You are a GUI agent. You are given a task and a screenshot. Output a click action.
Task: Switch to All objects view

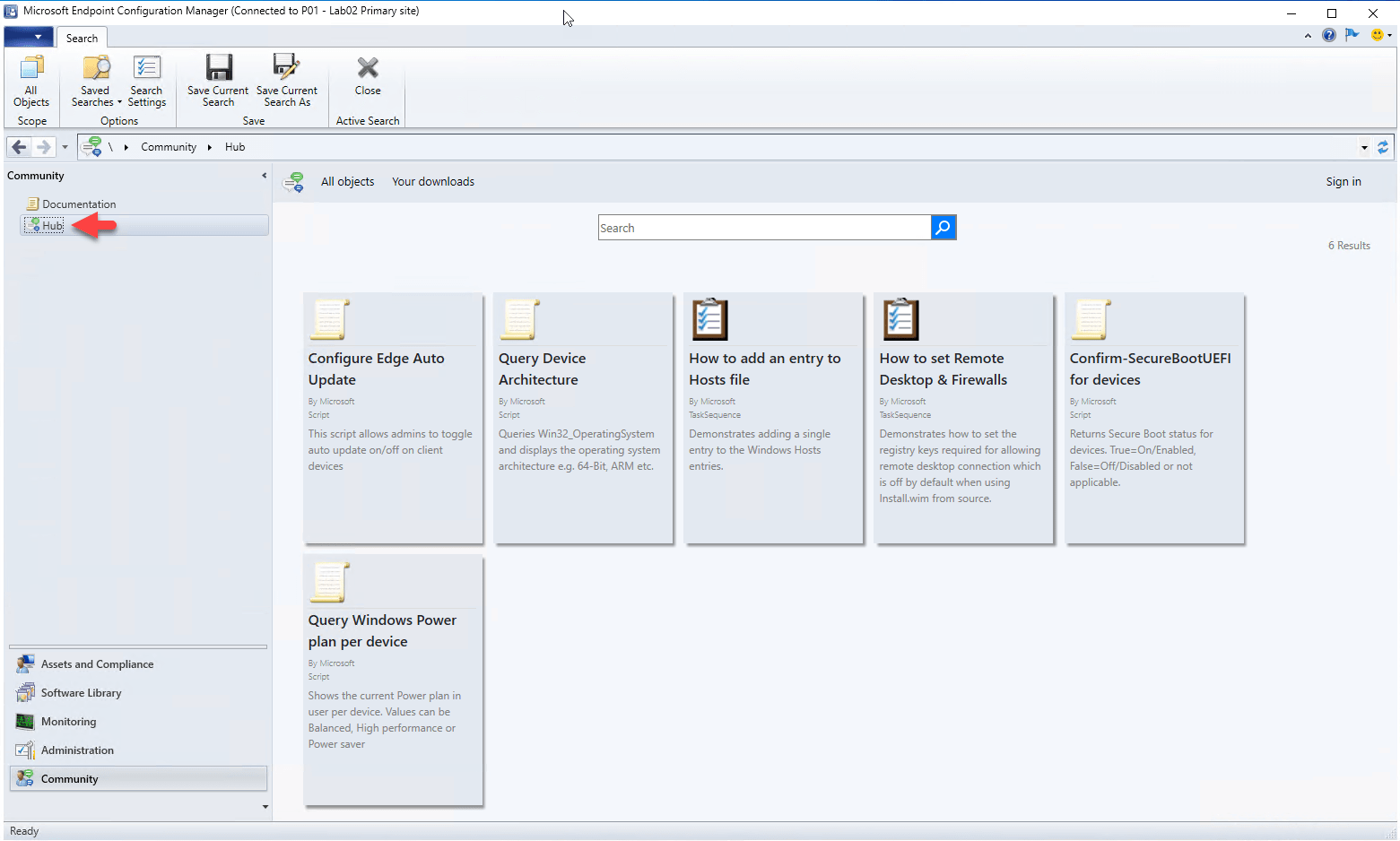pos(348,182)
